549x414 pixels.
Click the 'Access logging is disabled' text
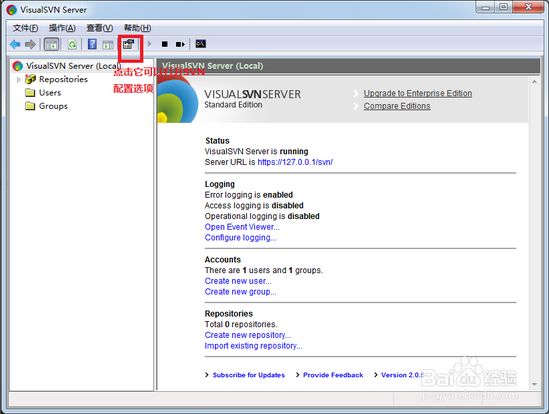pyautogui.click(x=254, y=206)
